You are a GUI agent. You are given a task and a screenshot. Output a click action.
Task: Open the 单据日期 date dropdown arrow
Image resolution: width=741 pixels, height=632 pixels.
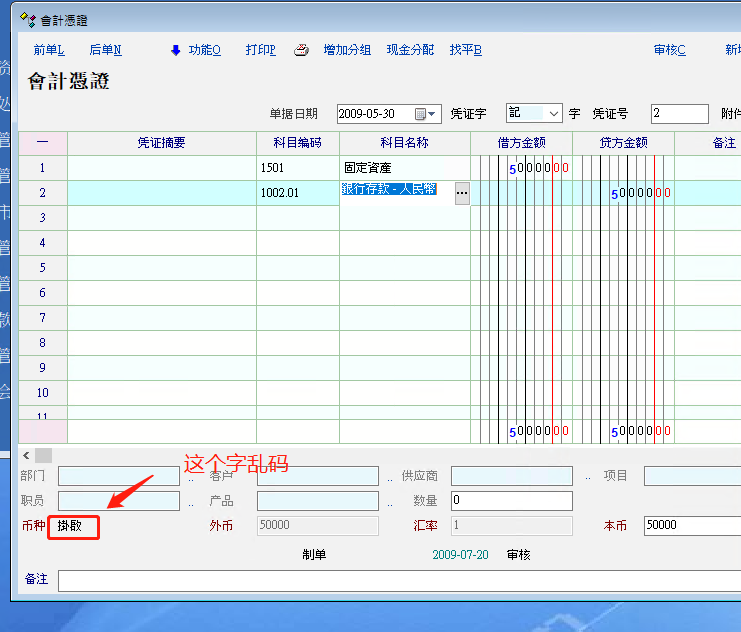pyautogui.click(x=434, y=114)
